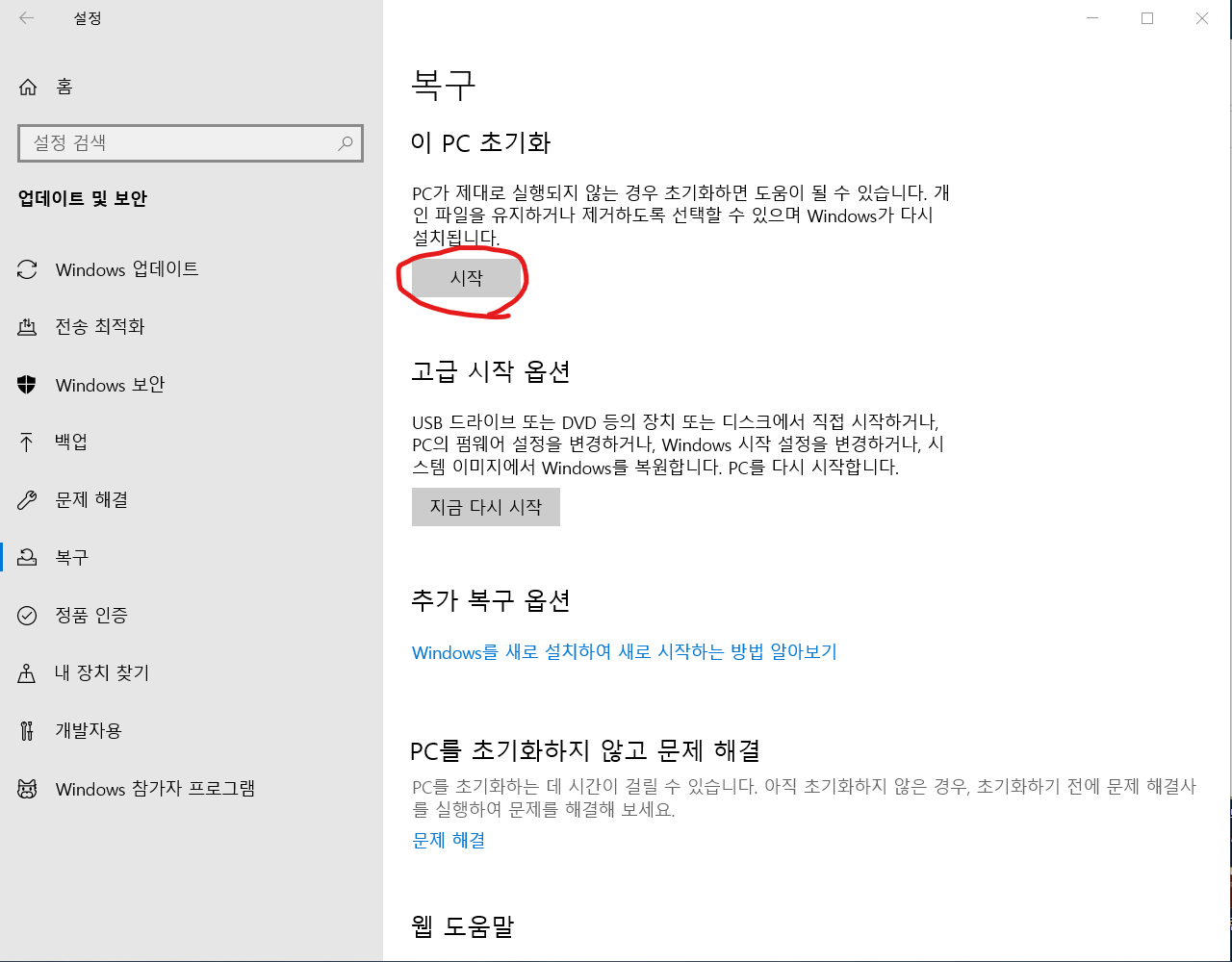Open 개발자용 settings
Image resolution: width=1232 pixels, height=962 pixels.
coord(192,731)
